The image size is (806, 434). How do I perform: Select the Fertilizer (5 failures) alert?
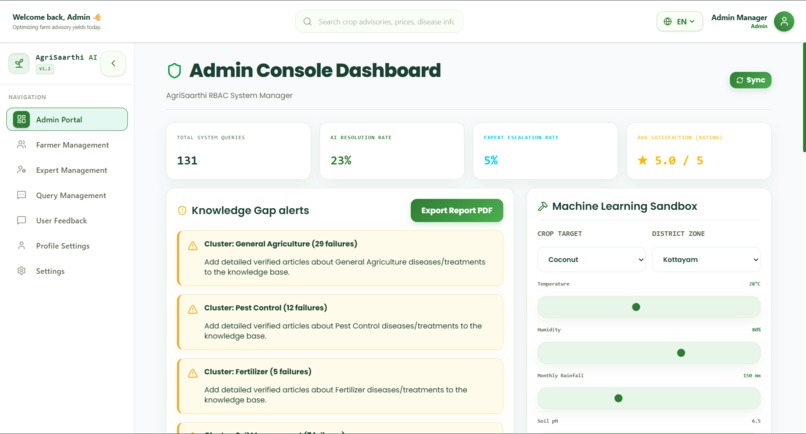click(x=340, y=386)
